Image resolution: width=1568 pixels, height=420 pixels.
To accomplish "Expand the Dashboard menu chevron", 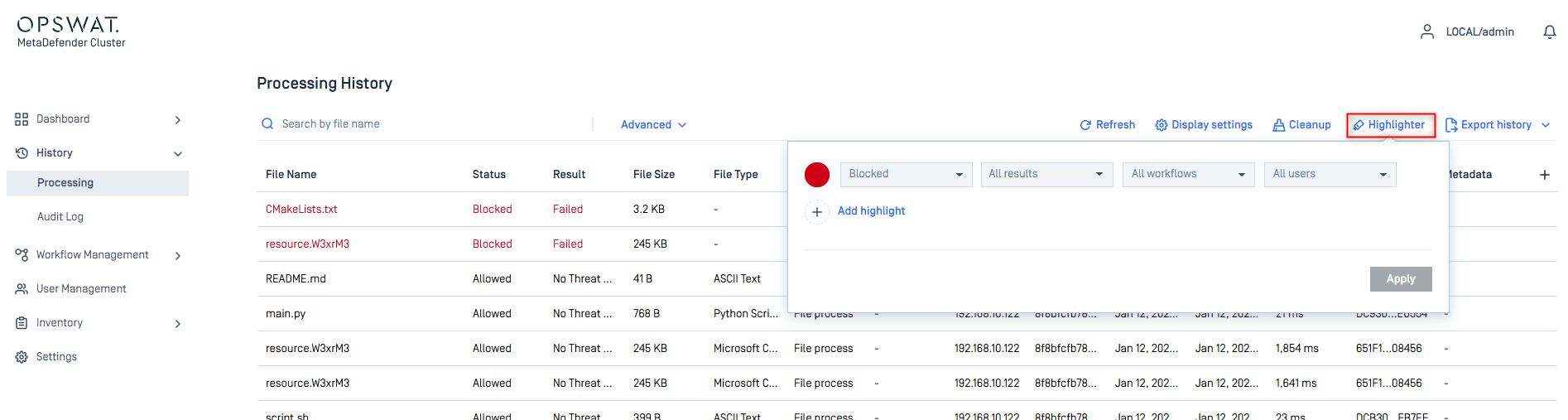I will tap(178, 120).
